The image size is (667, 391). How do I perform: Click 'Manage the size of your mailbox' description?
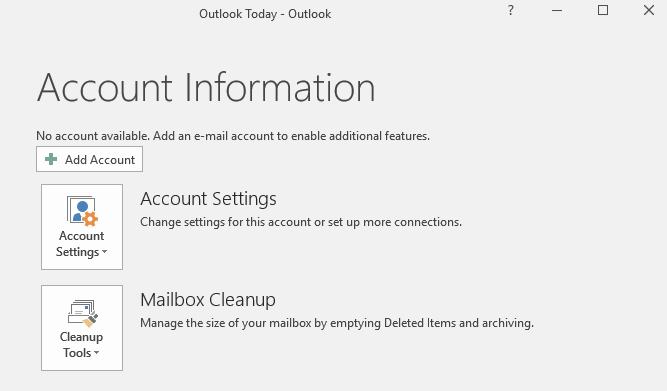[x=337, y=323]
